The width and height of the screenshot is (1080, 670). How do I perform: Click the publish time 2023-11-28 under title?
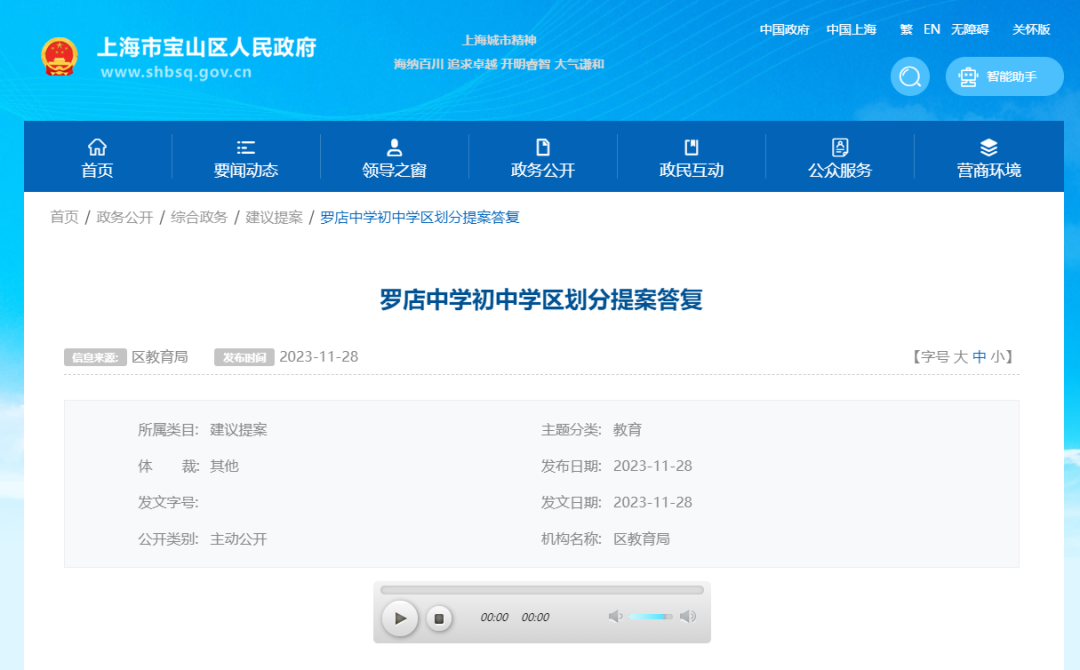318,357
